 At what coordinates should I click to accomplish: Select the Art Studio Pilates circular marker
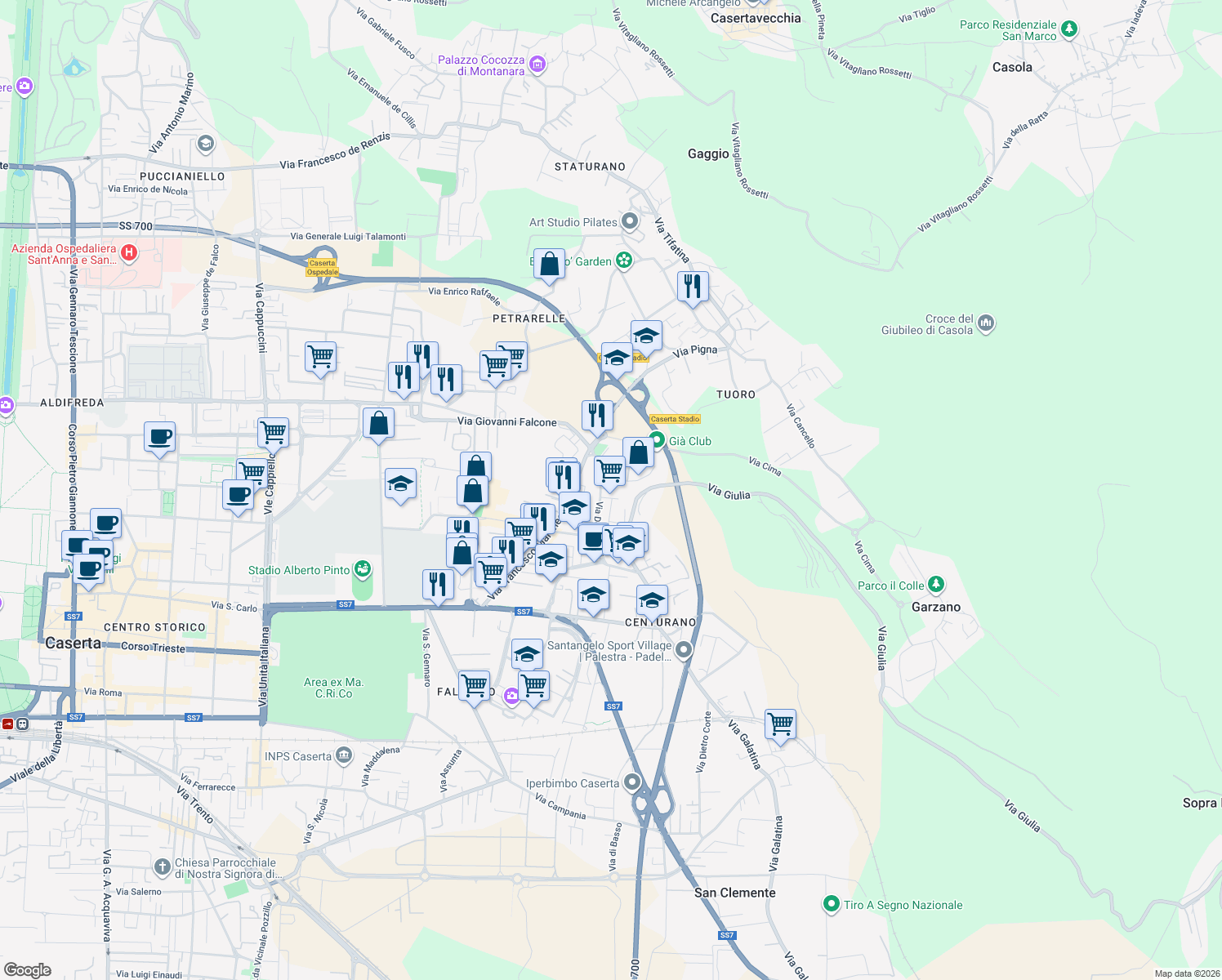coord(630,220)
